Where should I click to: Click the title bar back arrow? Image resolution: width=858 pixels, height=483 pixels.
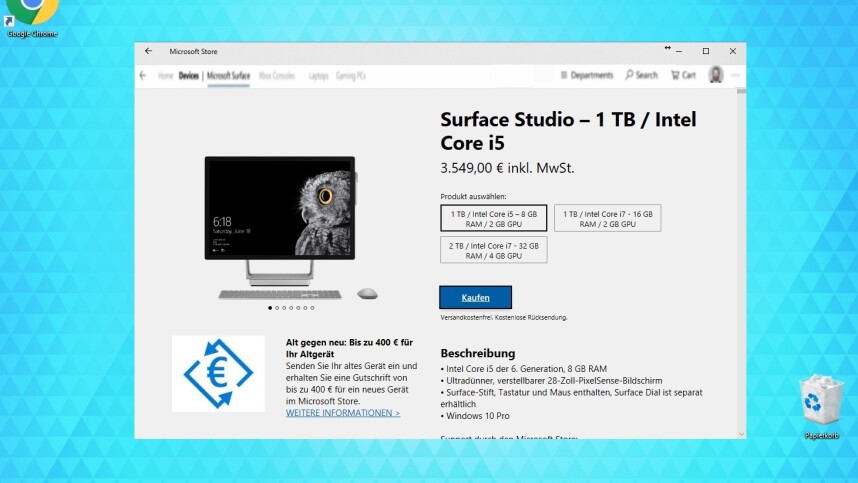[x=148, y=51]
